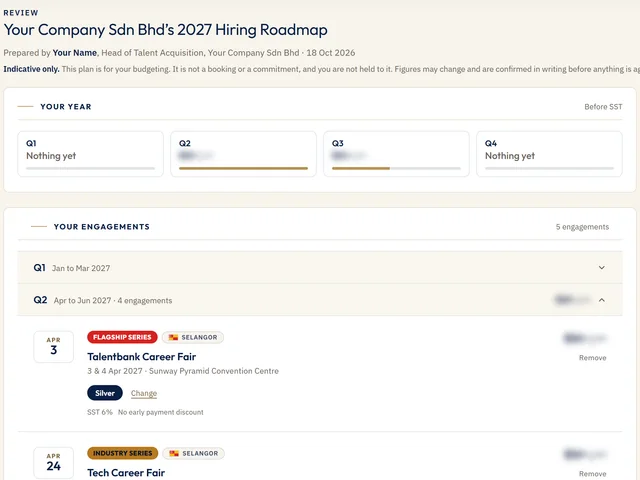Open the Q3 card in Your Year

click(396, 154)
